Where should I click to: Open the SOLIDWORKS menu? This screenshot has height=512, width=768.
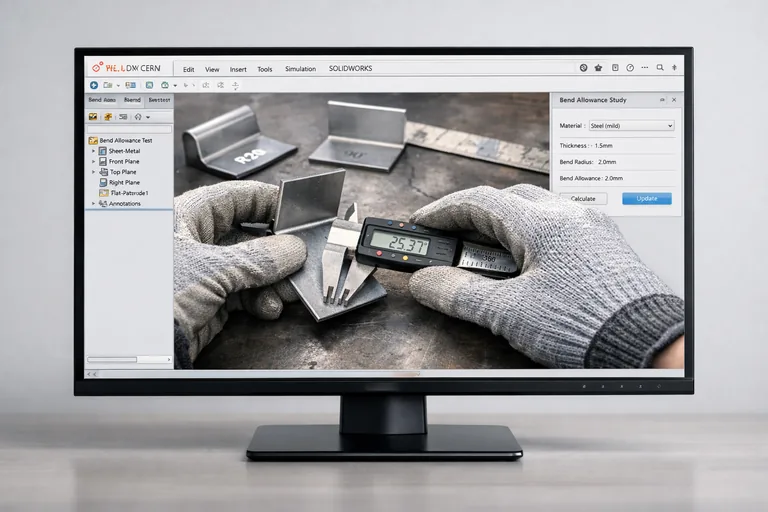350,68
